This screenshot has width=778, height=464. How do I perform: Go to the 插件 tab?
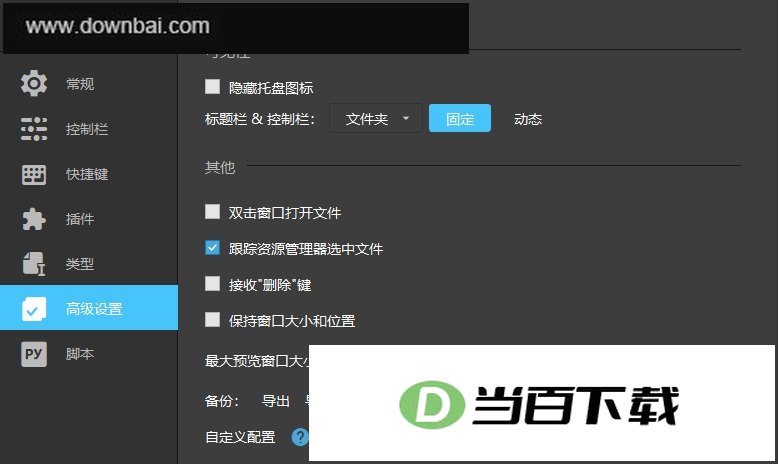[x=89, y=219]
